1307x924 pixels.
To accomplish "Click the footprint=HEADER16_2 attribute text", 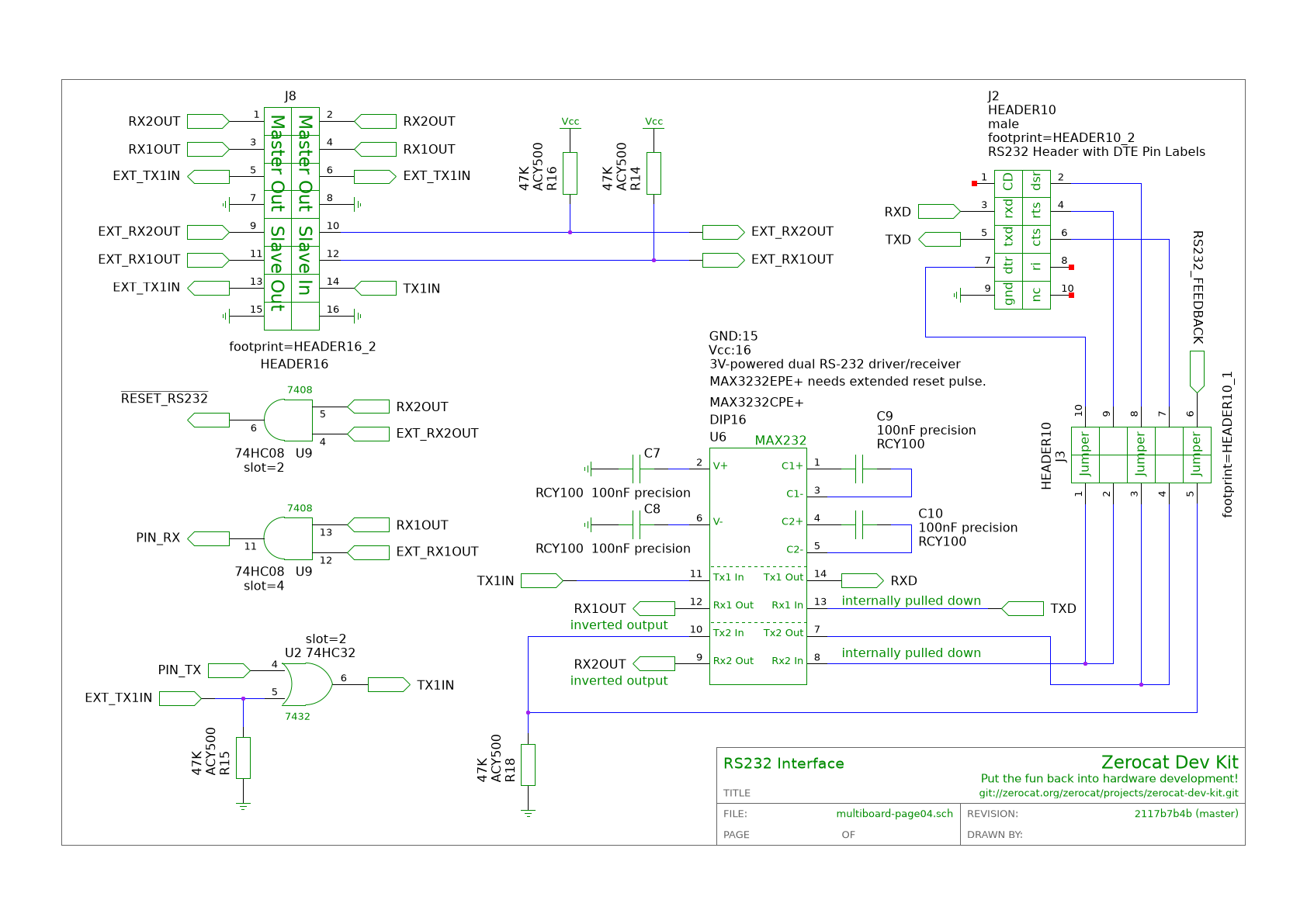I will point(303,347).
